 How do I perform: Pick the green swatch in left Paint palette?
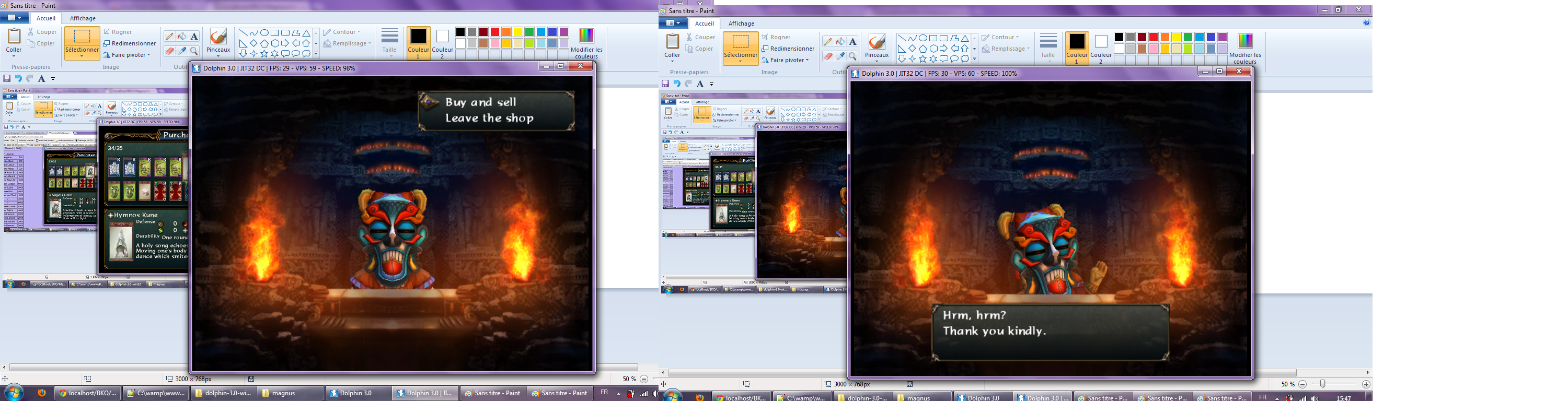[x=529, y=32]
